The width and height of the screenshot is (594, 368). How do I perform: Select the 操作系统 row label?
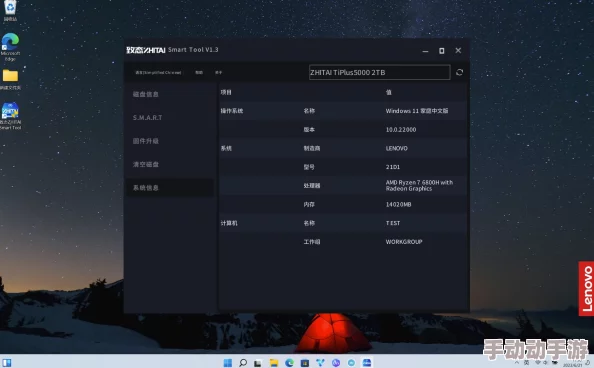232,111
